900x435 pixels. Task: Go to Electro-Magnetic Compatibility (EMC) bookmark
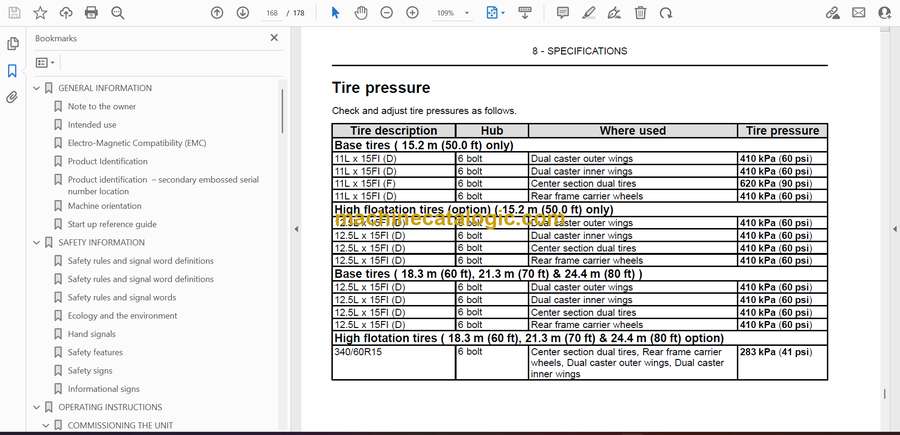(x=137, y=143)
